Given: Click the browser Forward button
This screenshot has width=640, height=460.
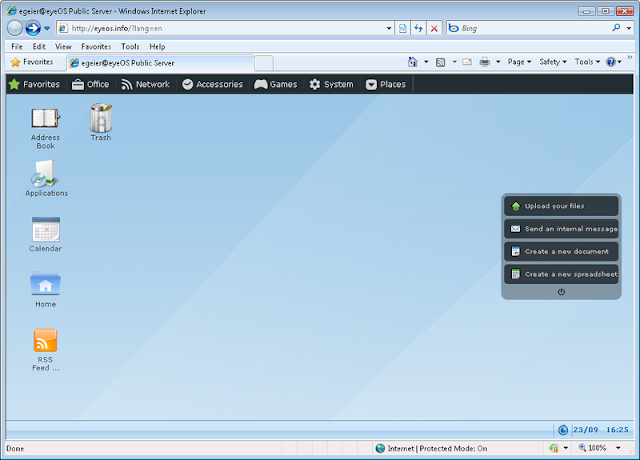Looking at the screenshot, I should [x=33, y=28].
